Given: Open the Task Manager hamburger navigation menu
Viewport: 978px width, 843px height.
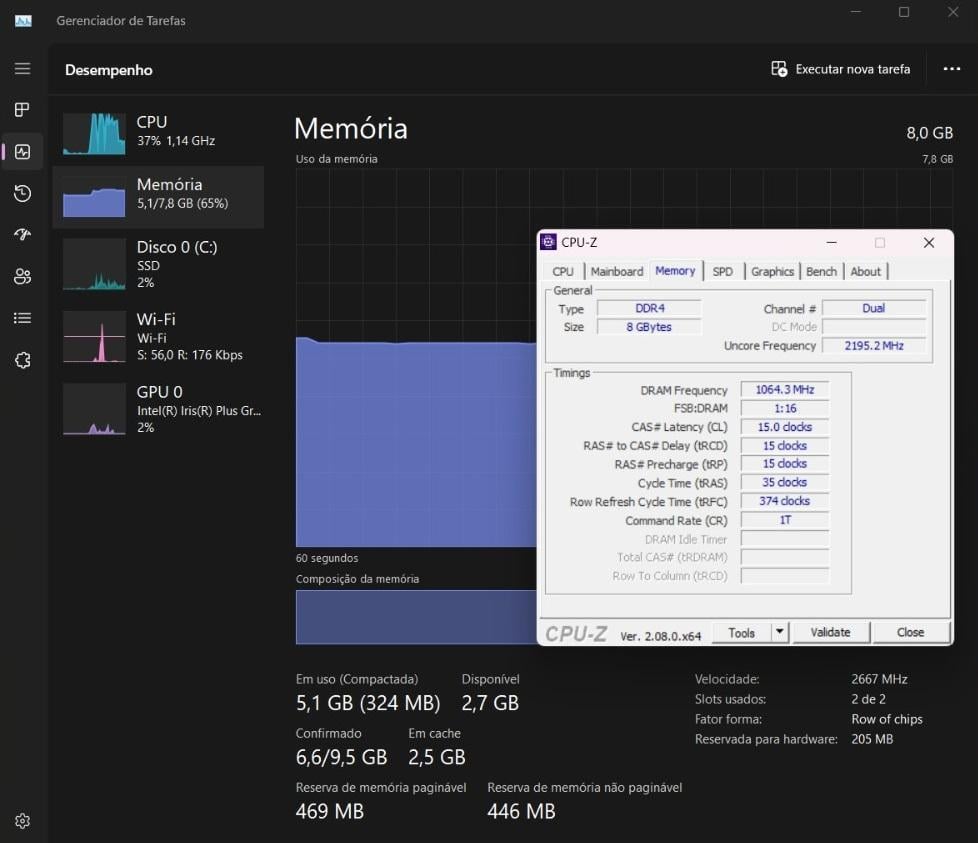Looking at the screenshot, I should pos(22,69).
